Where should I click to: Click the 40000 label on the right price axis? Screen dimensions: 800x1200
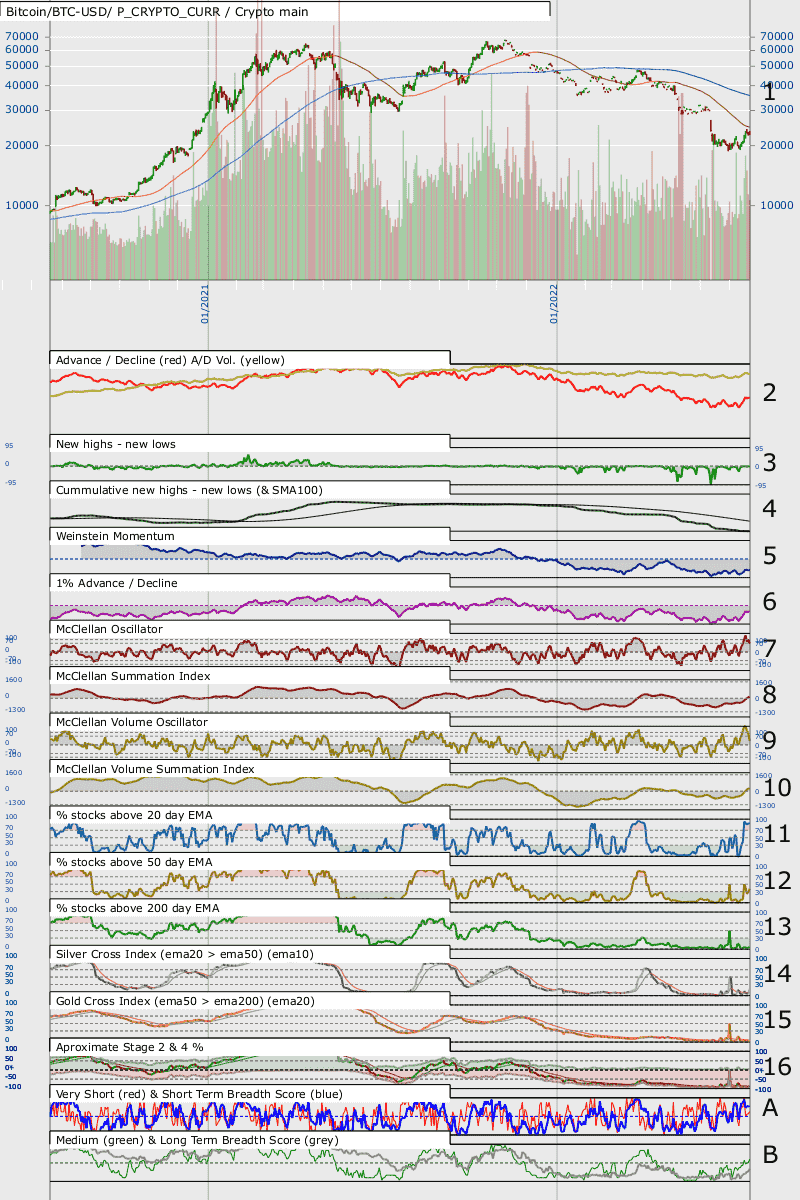click(x=777, y=85)
